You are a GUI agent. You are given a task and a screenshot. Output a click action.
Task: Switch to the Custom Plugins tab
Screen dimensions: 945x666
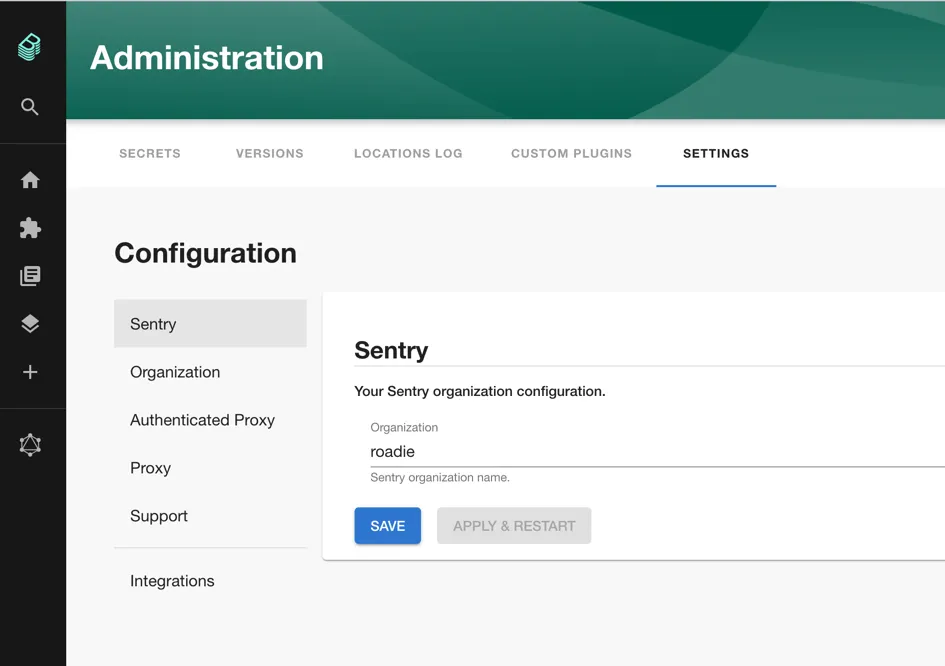571,153
